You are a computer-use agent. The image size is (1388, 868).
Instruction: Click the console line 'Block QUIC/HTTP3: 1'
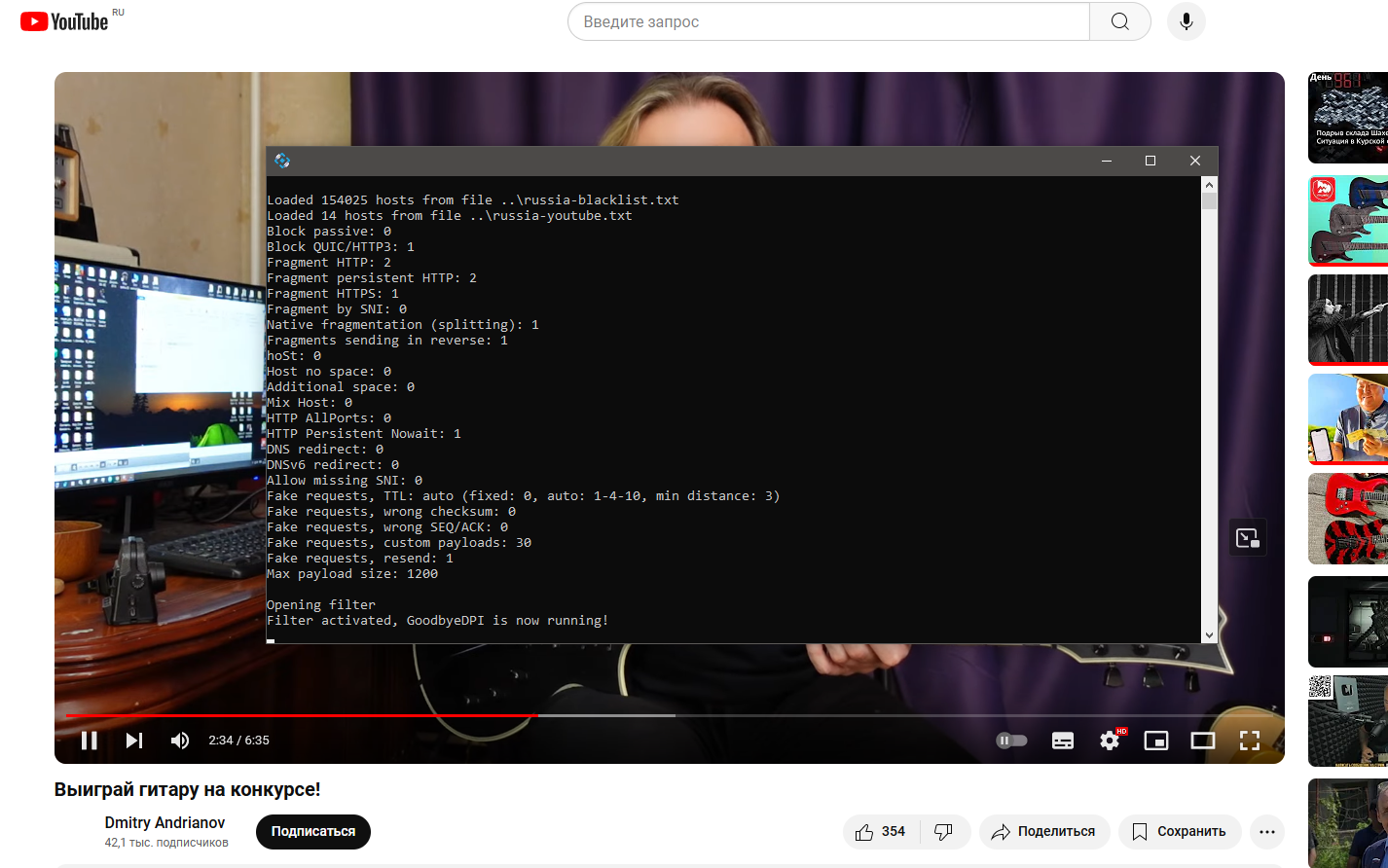(341, 247)
